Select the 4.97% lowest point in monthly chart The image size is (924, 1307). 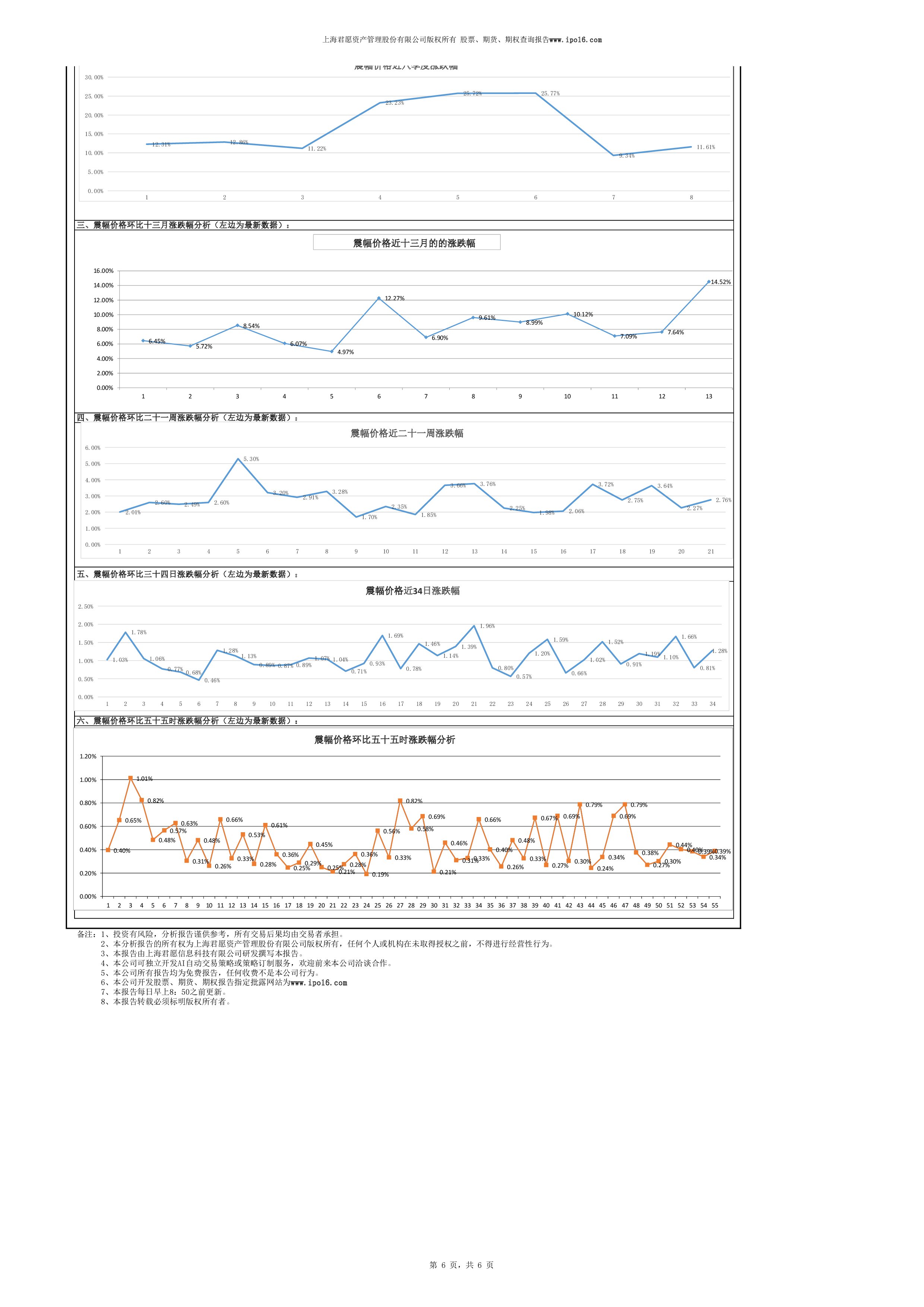tap(345, 352)
